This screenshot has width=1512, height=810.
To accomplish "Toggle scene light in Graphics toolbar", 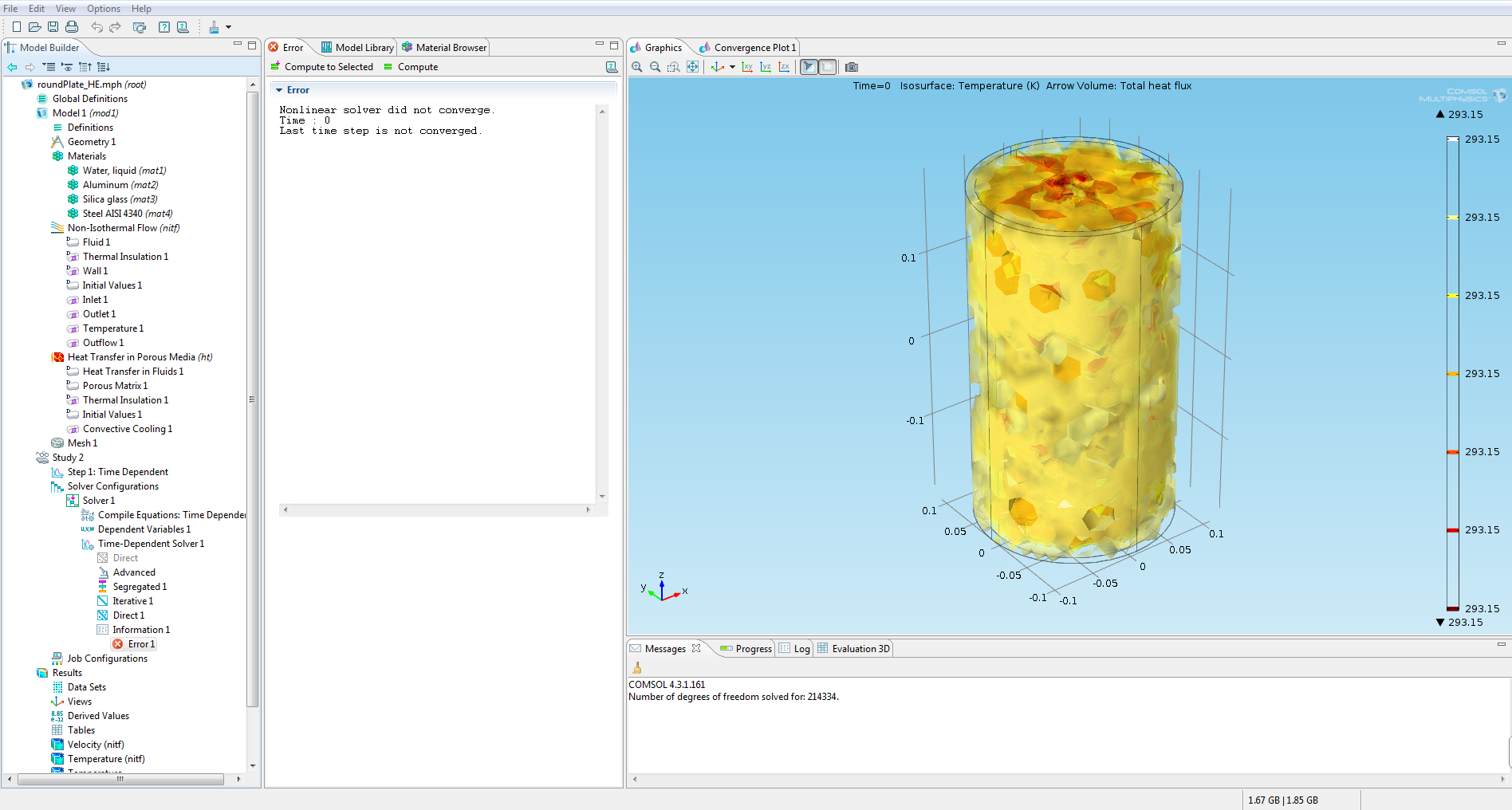I will click(809, 67).
